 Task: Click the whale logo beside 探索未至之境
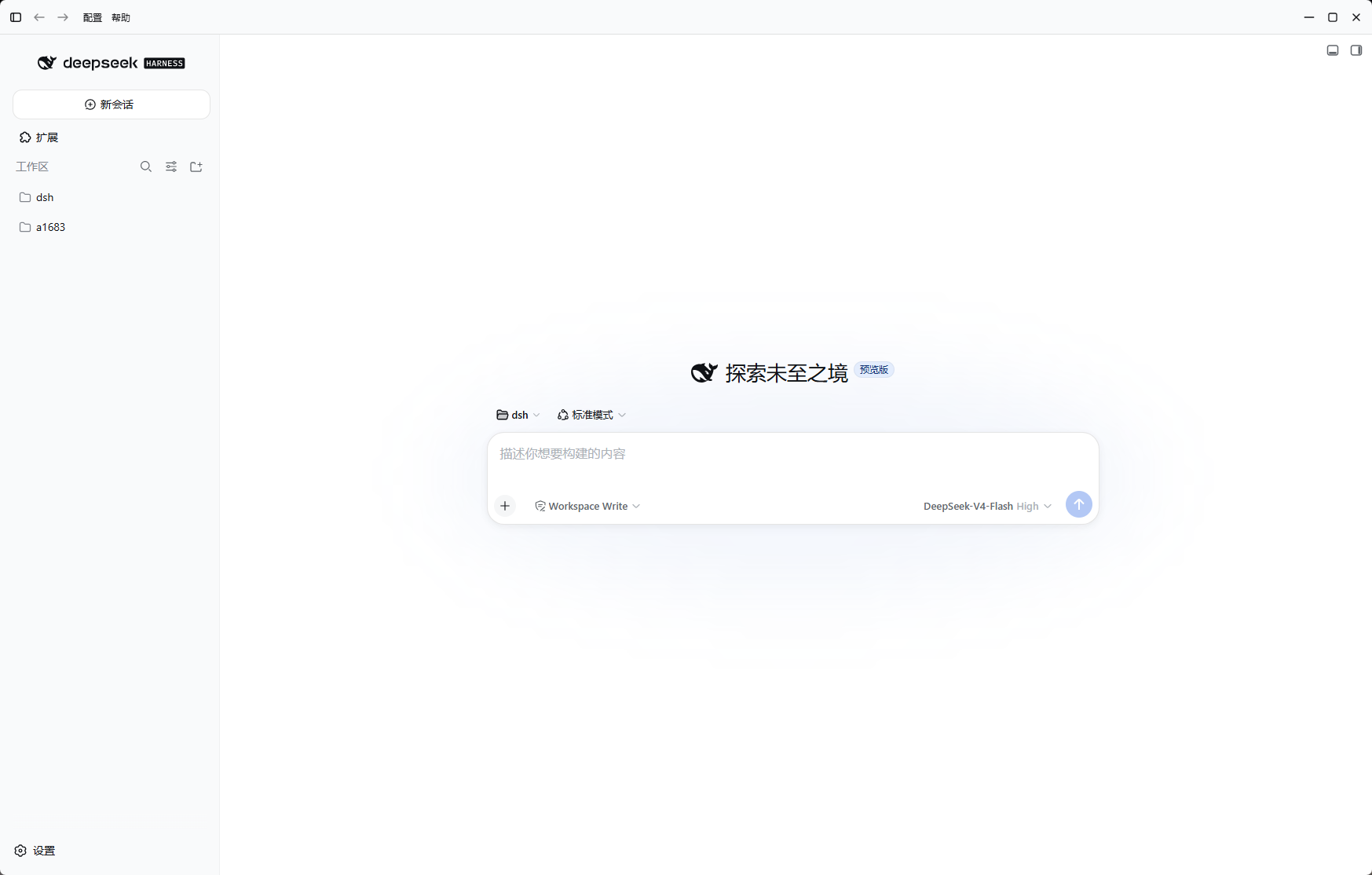(704, 372)
